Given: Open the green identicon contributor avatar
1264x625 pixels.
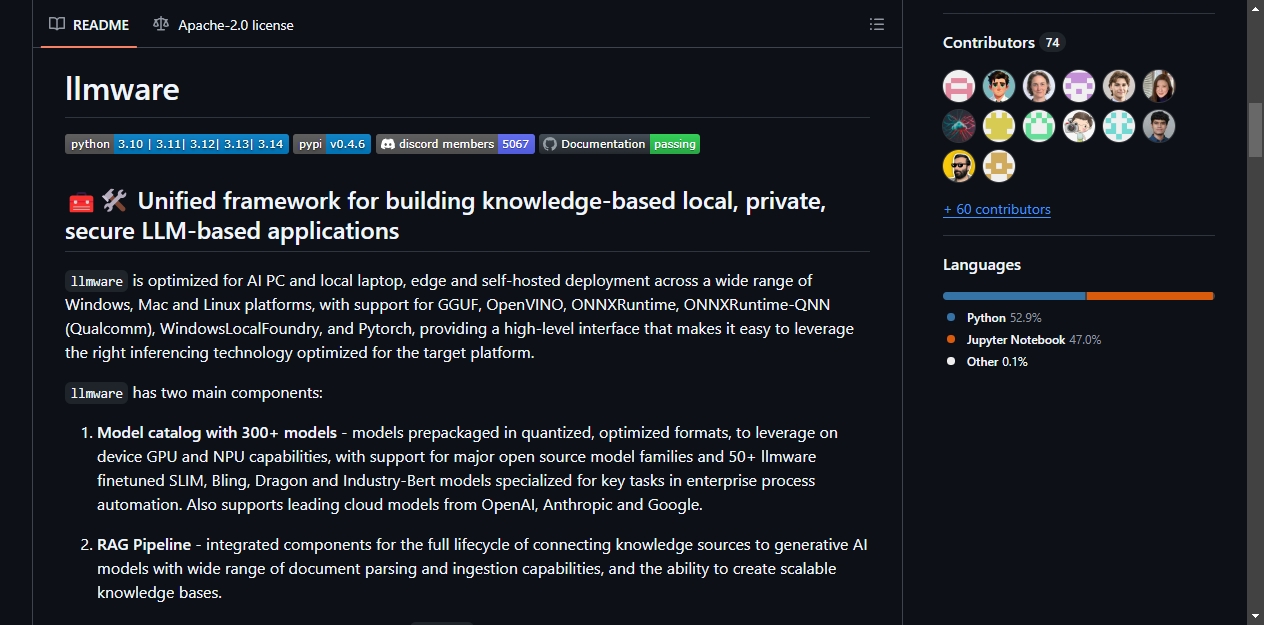Looking at the screenshot, I should [1039, 126].
